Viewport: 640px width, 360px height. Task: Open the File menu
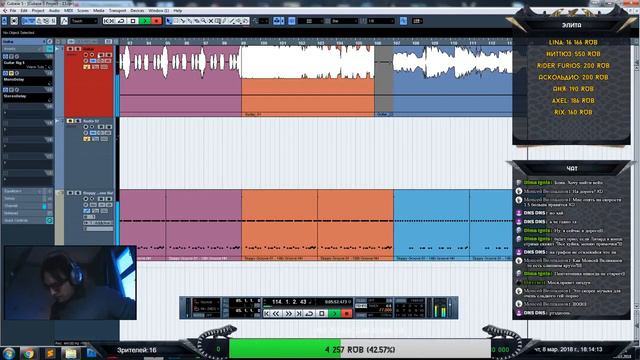13,10
